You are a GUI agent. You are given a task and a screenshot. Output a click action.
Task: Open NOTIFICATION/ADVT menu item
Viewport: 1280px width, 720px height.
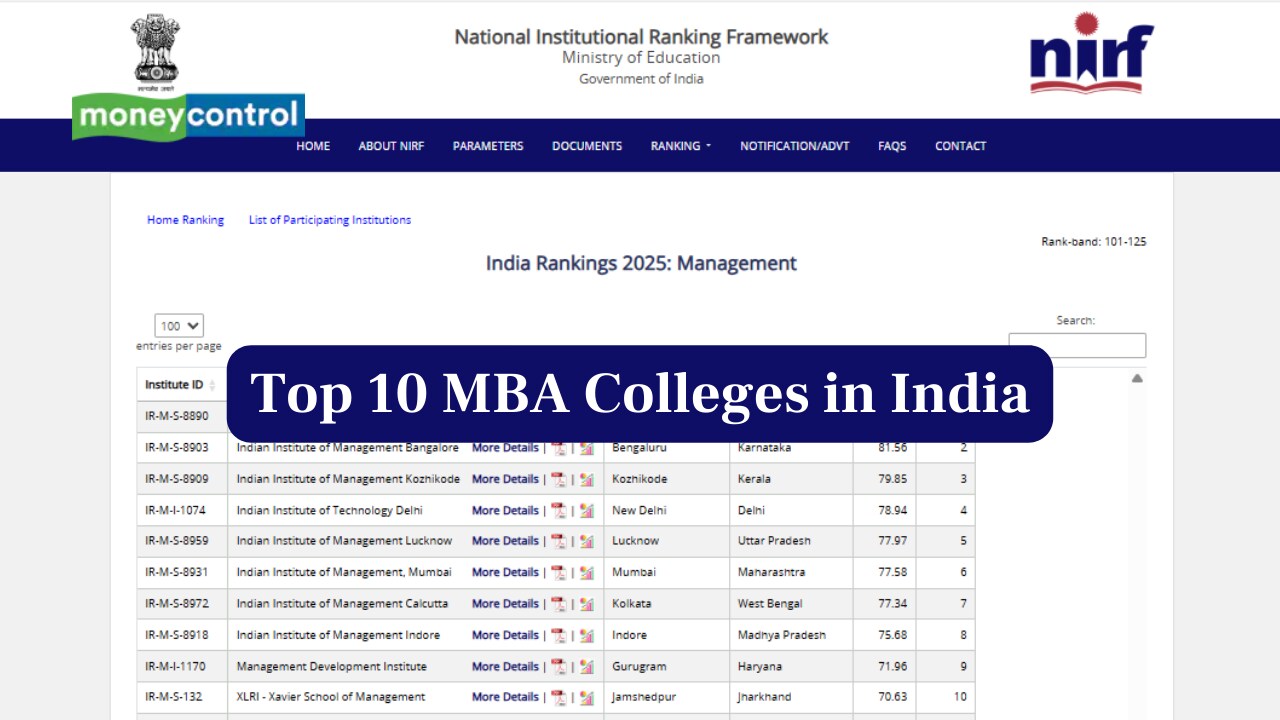(795, 146)
